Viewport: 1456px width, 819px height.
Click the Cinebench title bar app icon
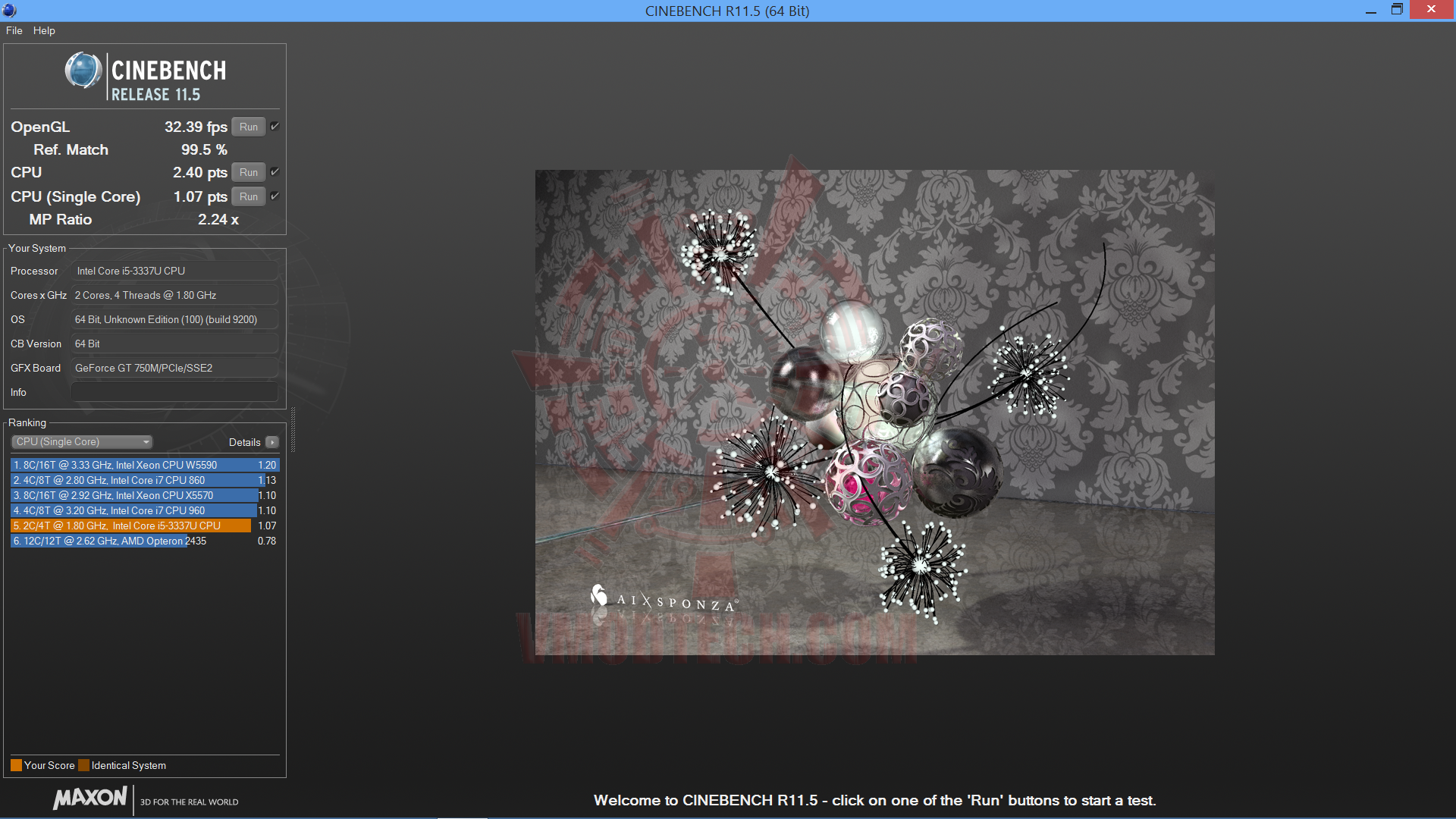10,11
